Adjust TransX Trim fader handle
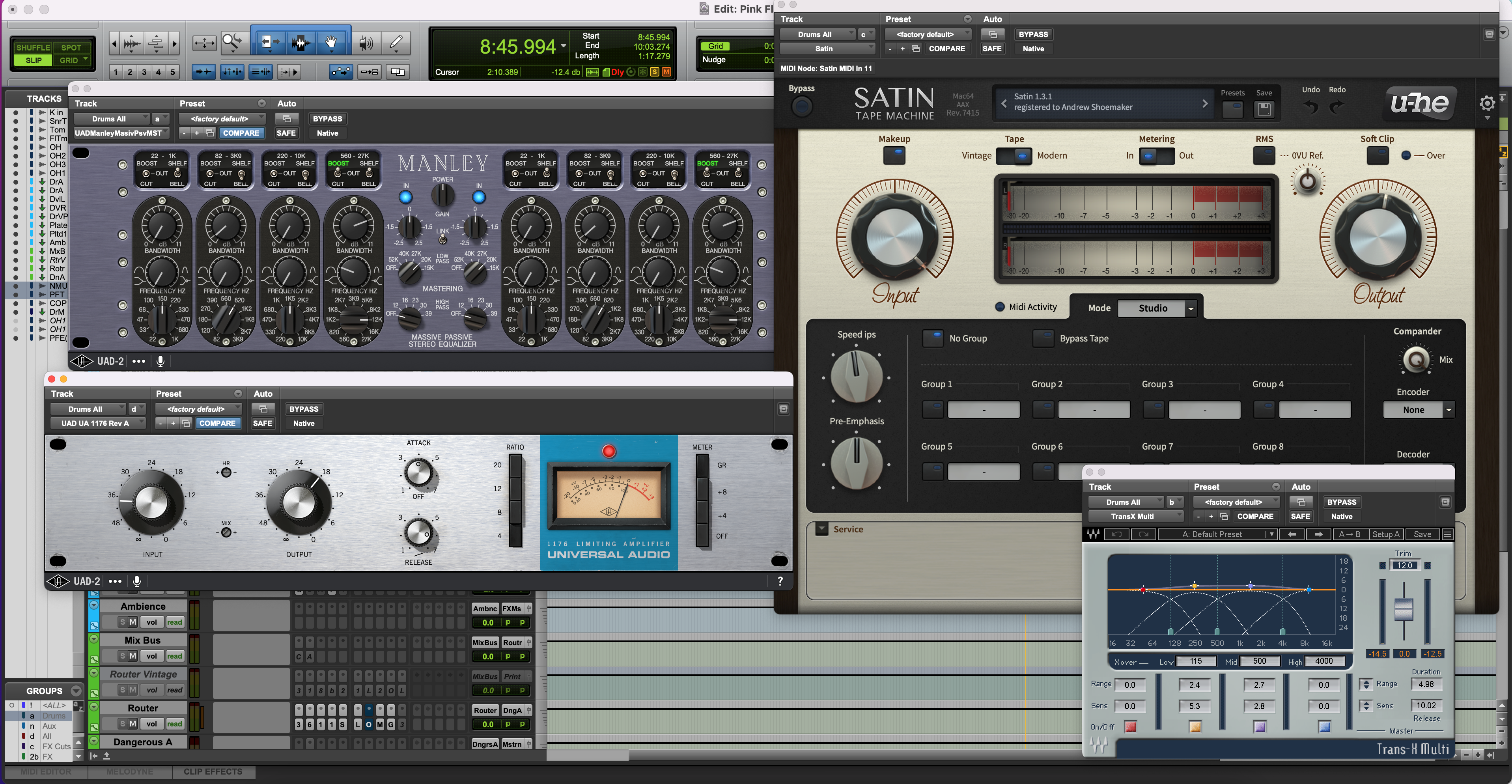Screen dimensions: 1512x784 click(1404, 609)
